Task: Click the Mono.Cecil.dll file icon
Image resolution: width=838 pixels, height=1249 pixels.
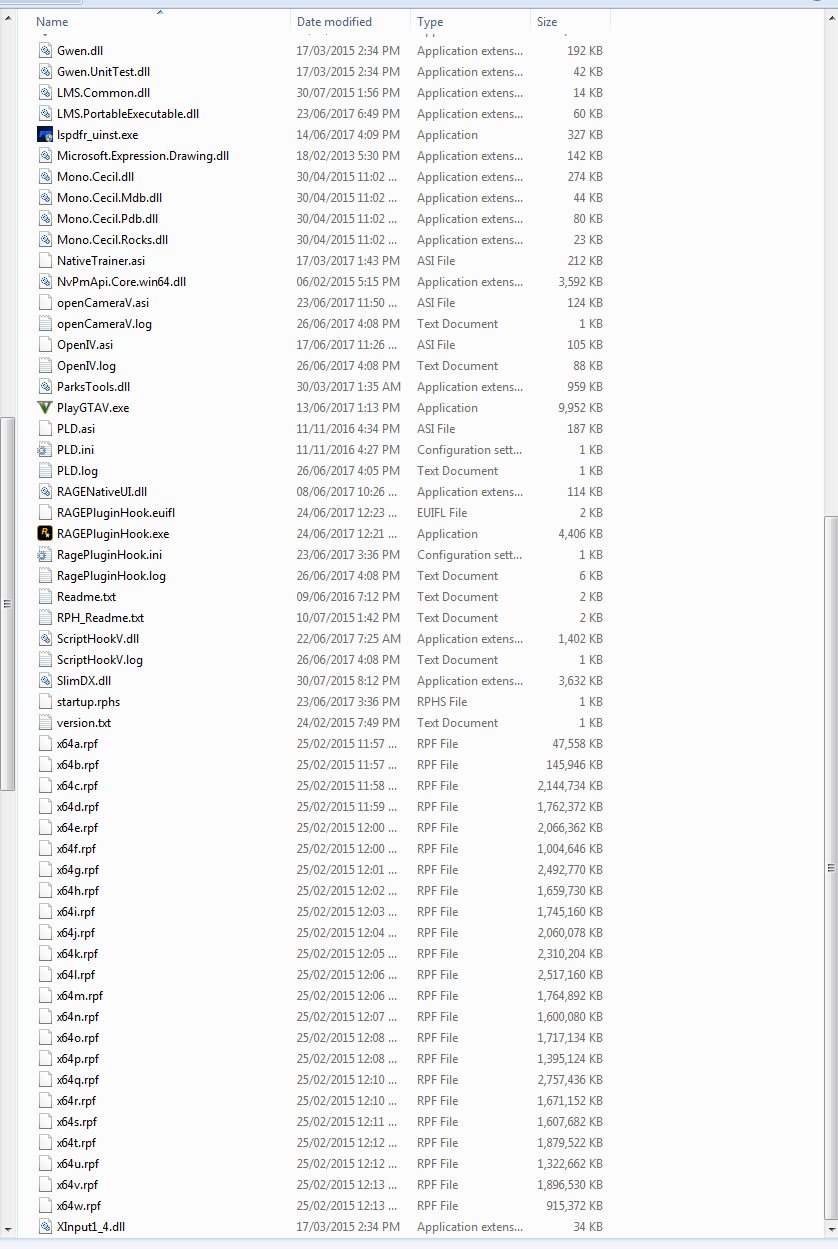Action: (44, 176)
